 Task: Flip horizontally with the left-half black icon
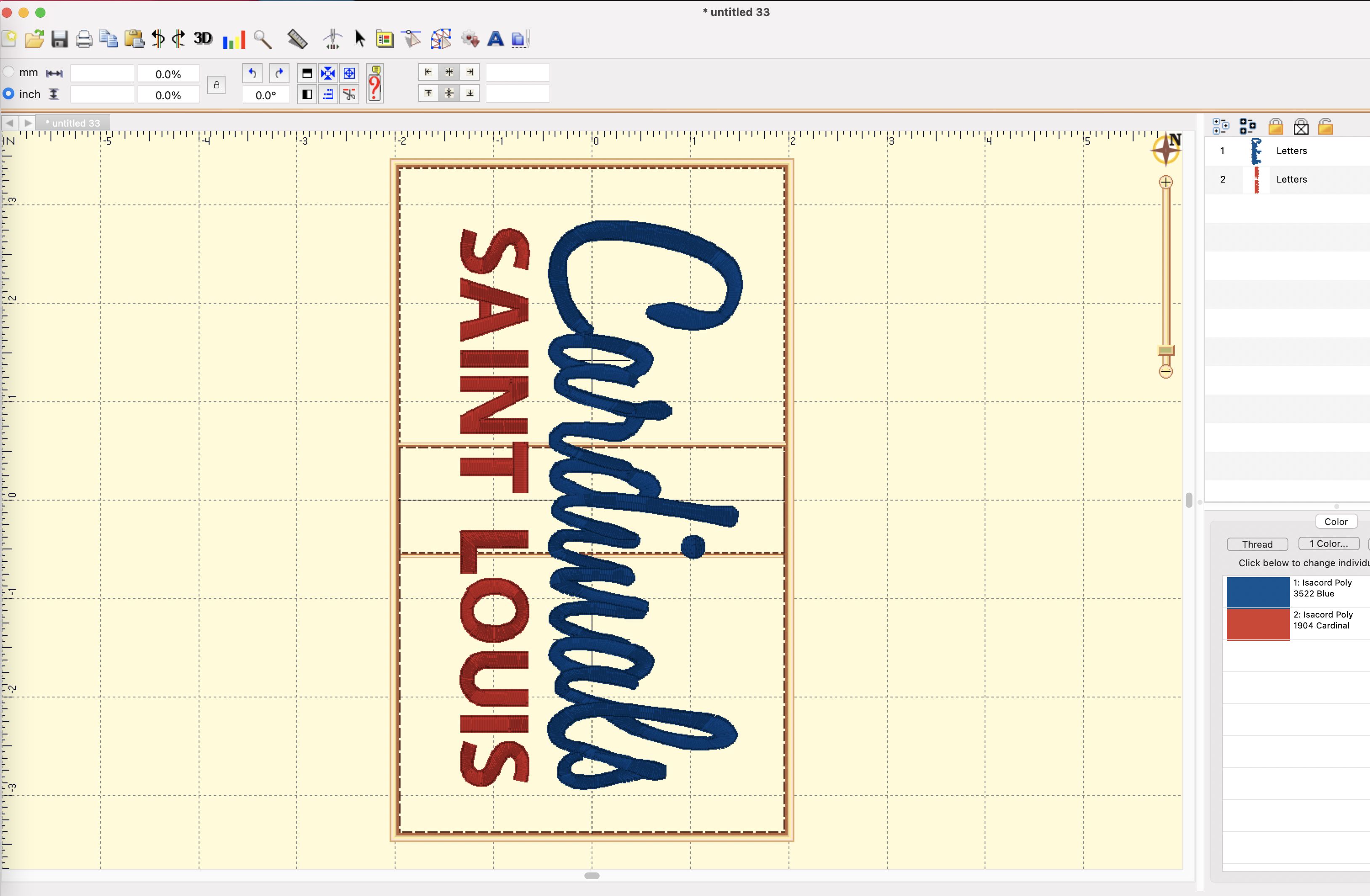[307, 94]
